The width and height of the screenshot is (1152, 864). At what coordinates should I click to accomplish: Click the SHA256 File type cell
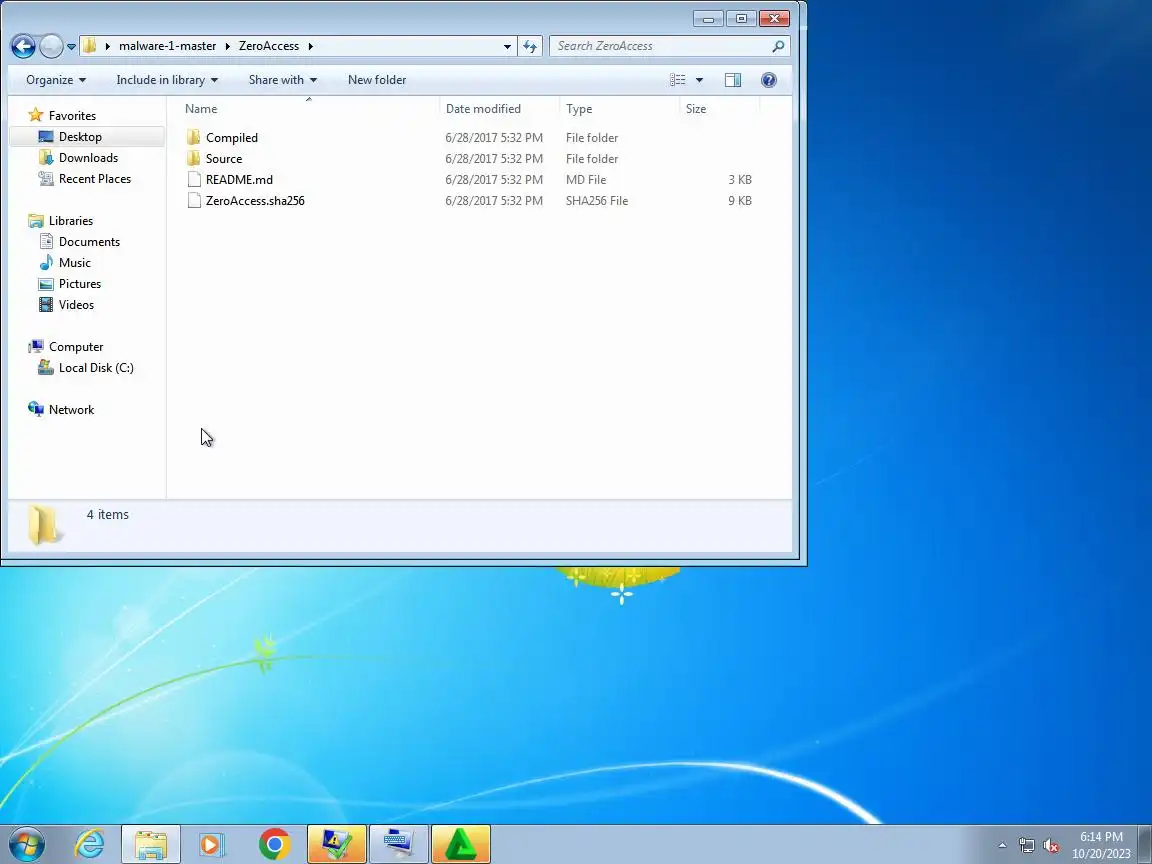[x=597, y=201]
